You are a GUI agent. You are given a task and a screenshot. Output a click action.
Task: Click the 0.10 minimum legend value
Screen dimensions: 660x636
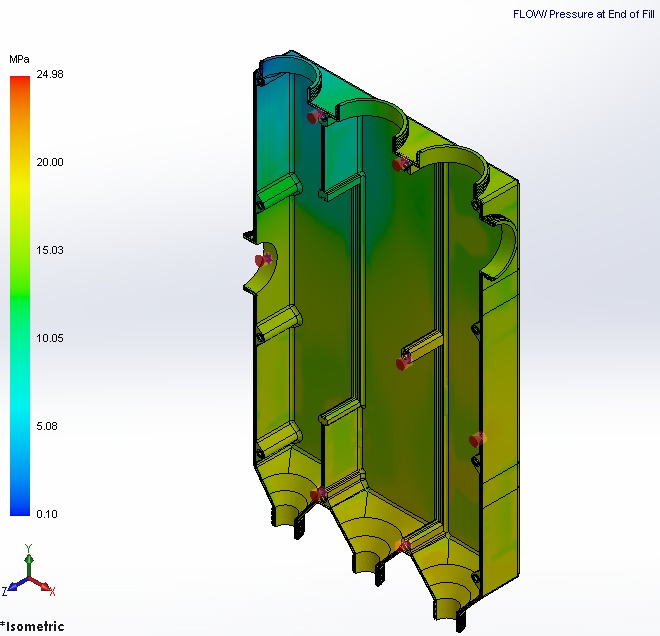[x=47, y=514]
